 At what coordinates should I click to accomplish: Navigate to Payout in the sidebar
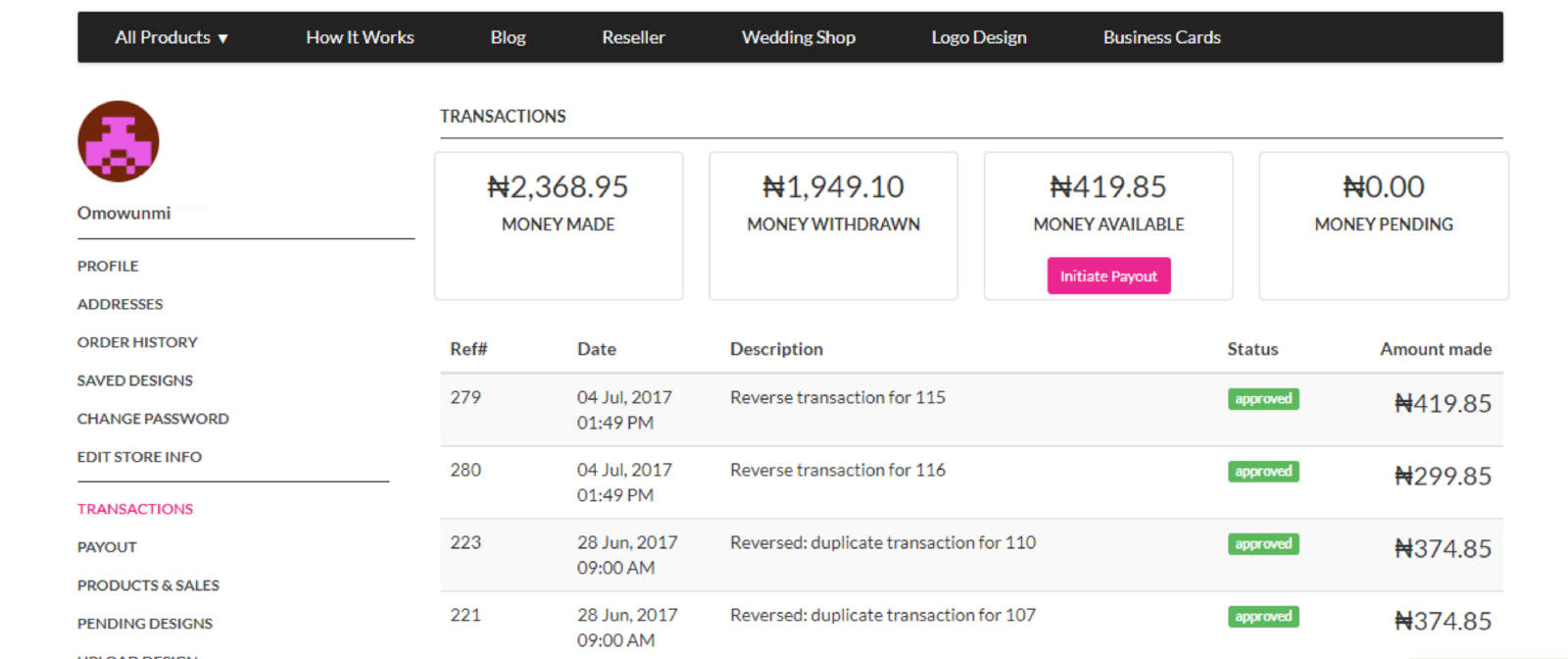click(107, 547)
